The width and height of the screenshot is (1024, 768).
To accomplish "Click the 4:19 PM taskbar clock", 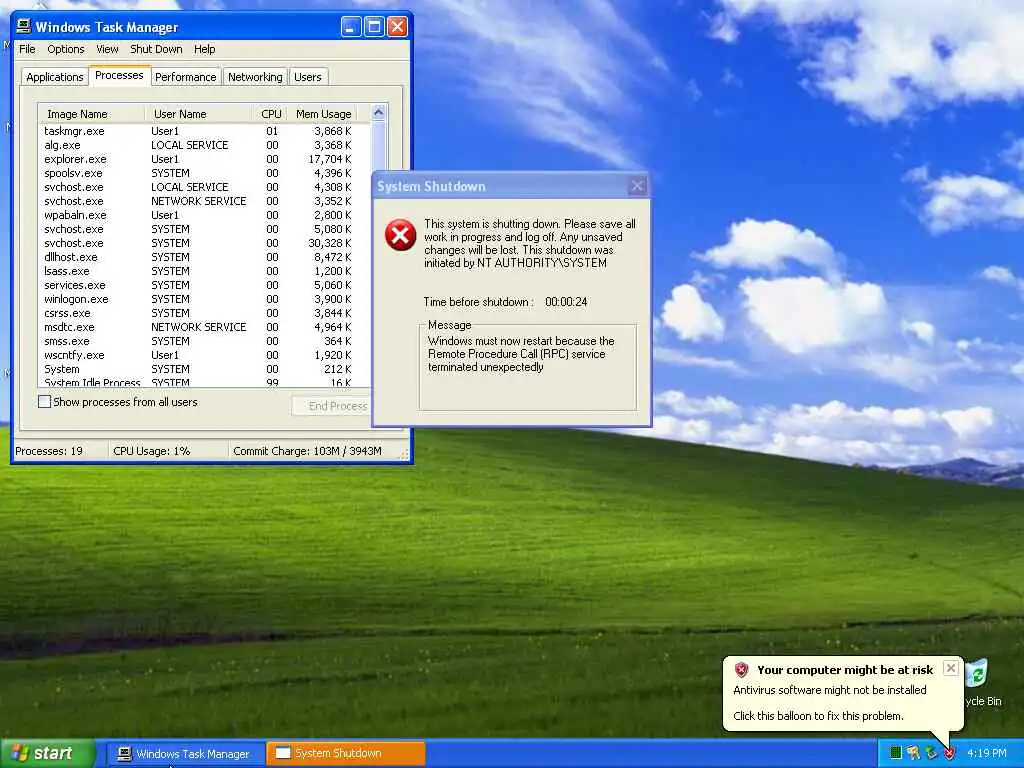I will [986, 753].
